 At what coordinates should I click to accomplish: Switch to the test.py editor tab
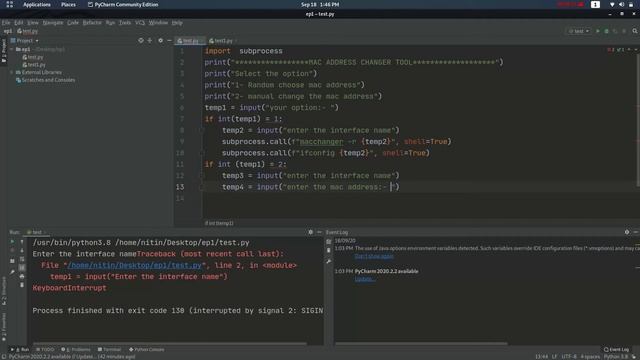pos(190,41)
